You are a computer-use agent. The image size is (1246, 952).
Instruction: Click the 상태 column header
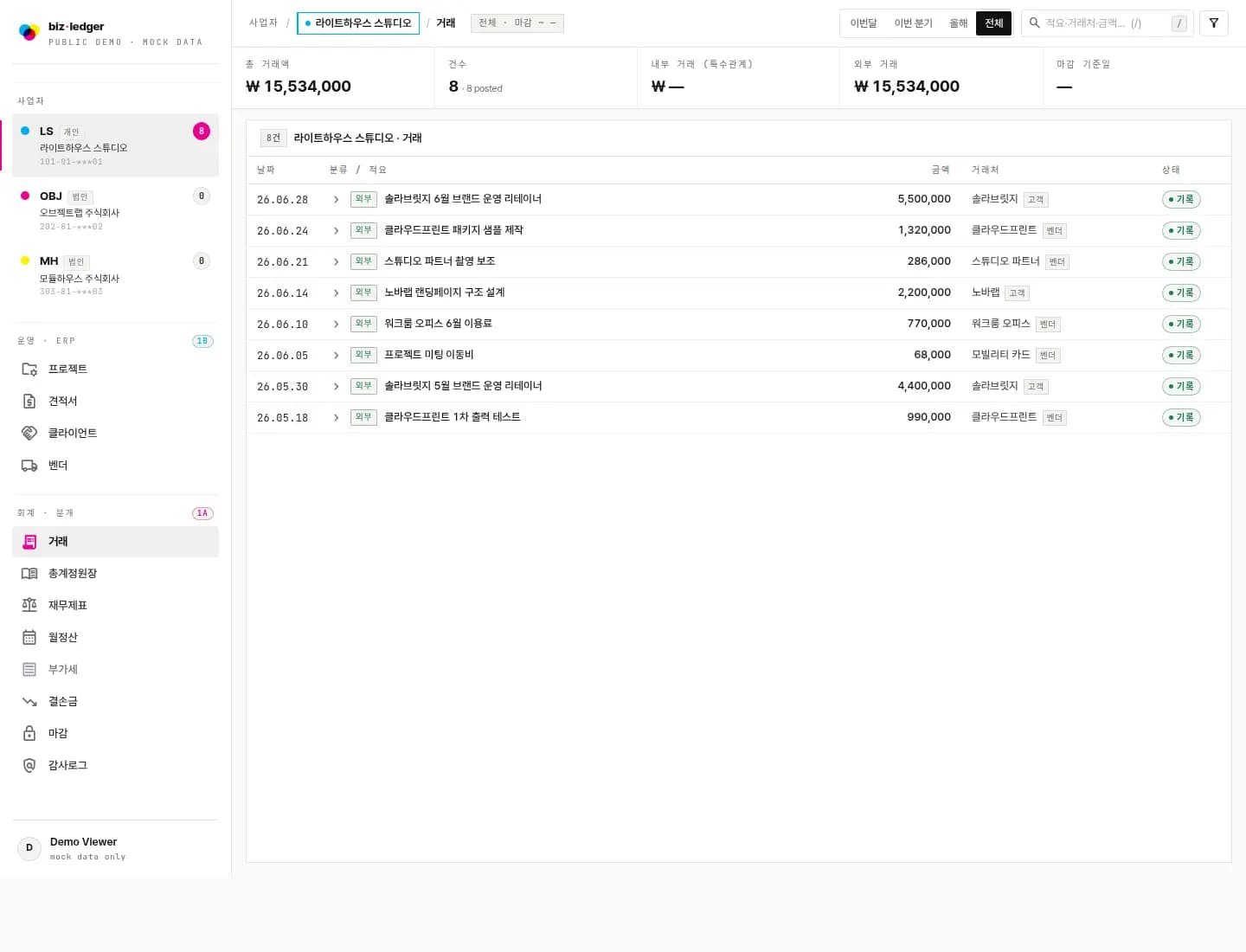[x=1171, y=170]
